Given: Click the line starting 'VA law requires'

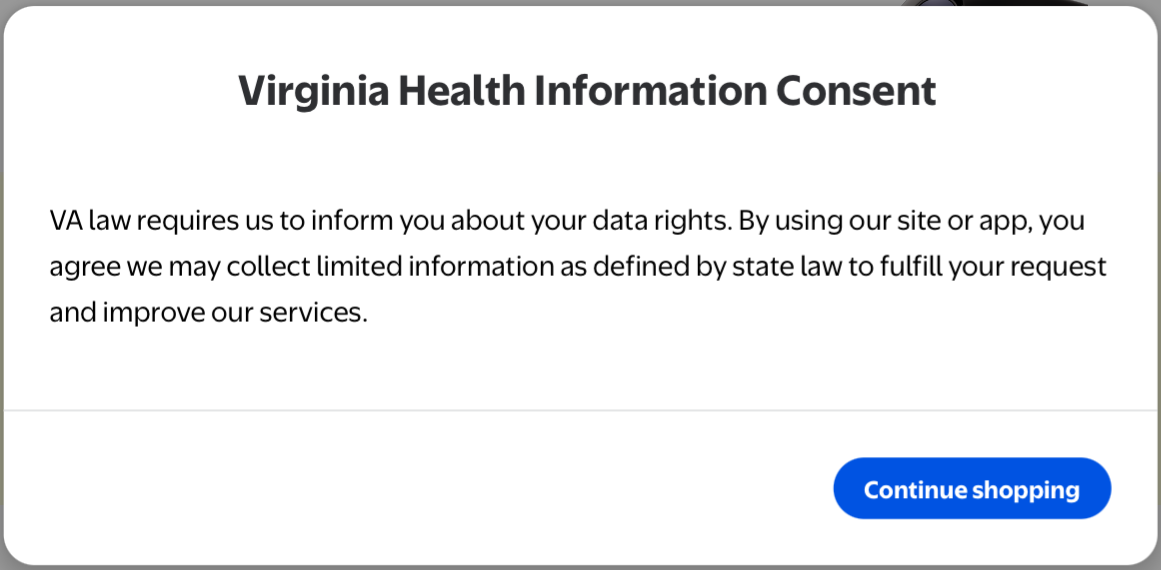Looking at the screenshot, I should click(567, 220).
